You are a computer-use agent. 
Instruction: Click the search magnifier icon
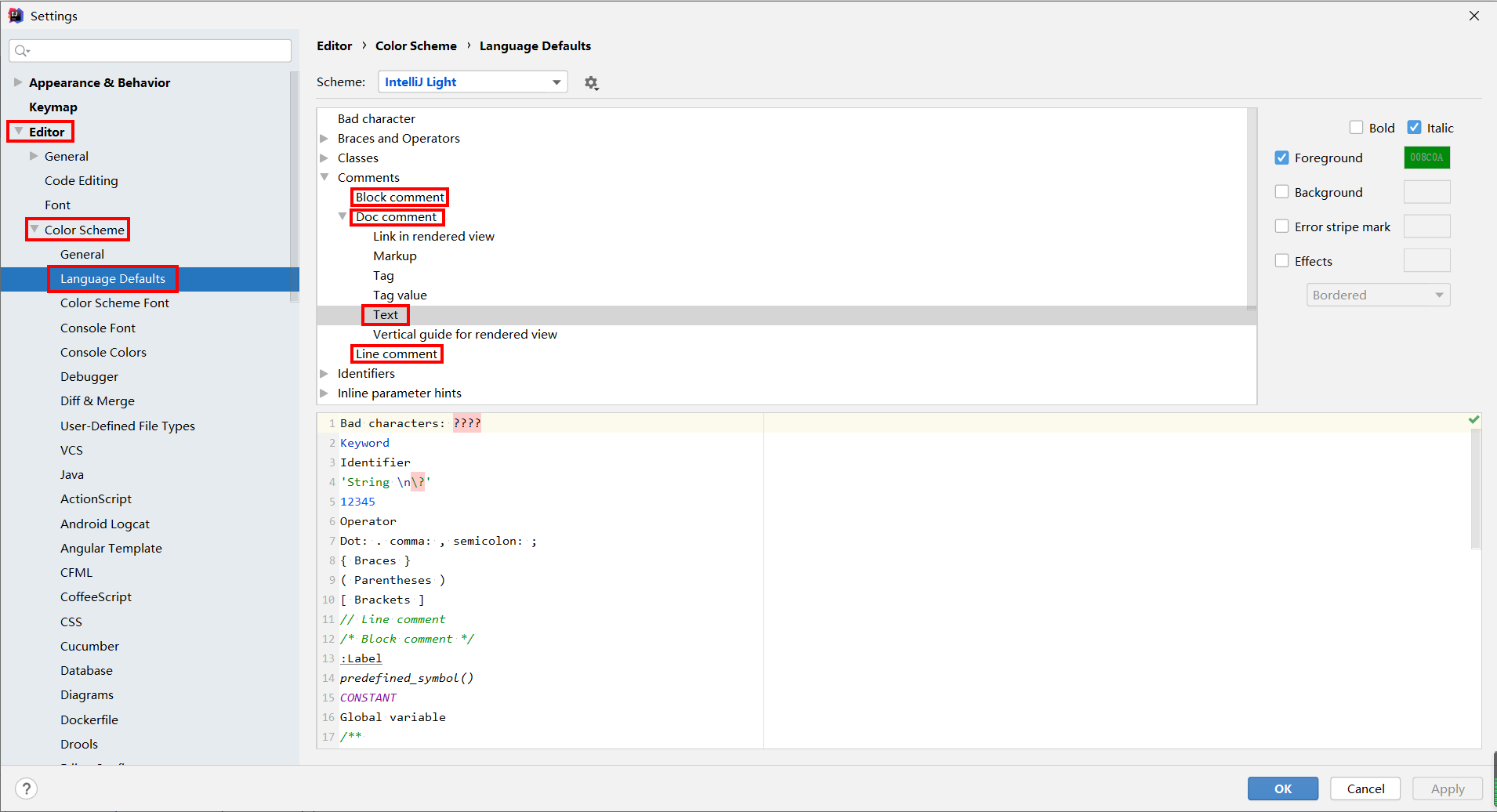click(21, 51)
